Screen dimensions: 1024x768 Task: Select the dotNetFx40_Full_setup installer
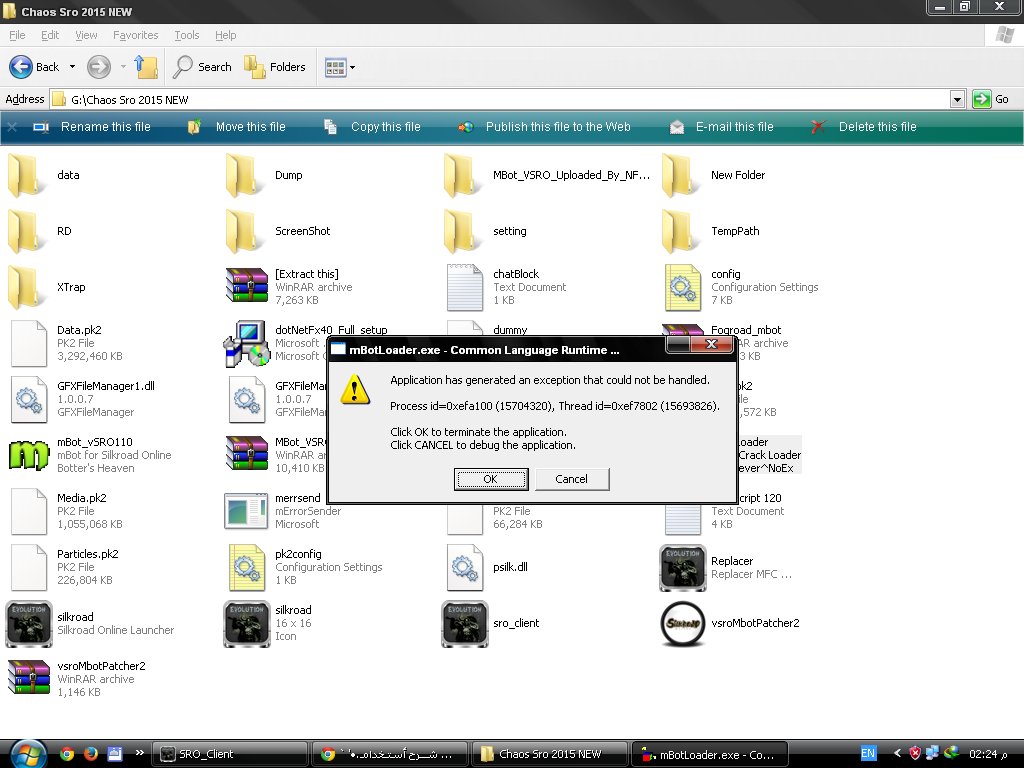click(x=274, y=343)
